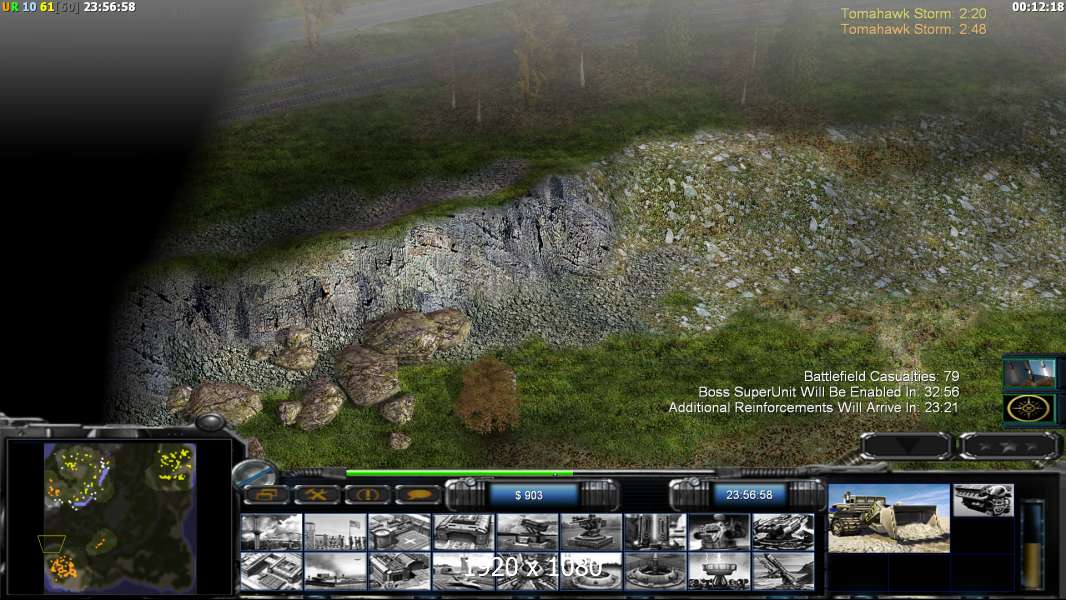Image resolution: width=1066 pixels, height=600 pixels.
Task: Click the $ 903 money display
Action: [x=529, y=495]
